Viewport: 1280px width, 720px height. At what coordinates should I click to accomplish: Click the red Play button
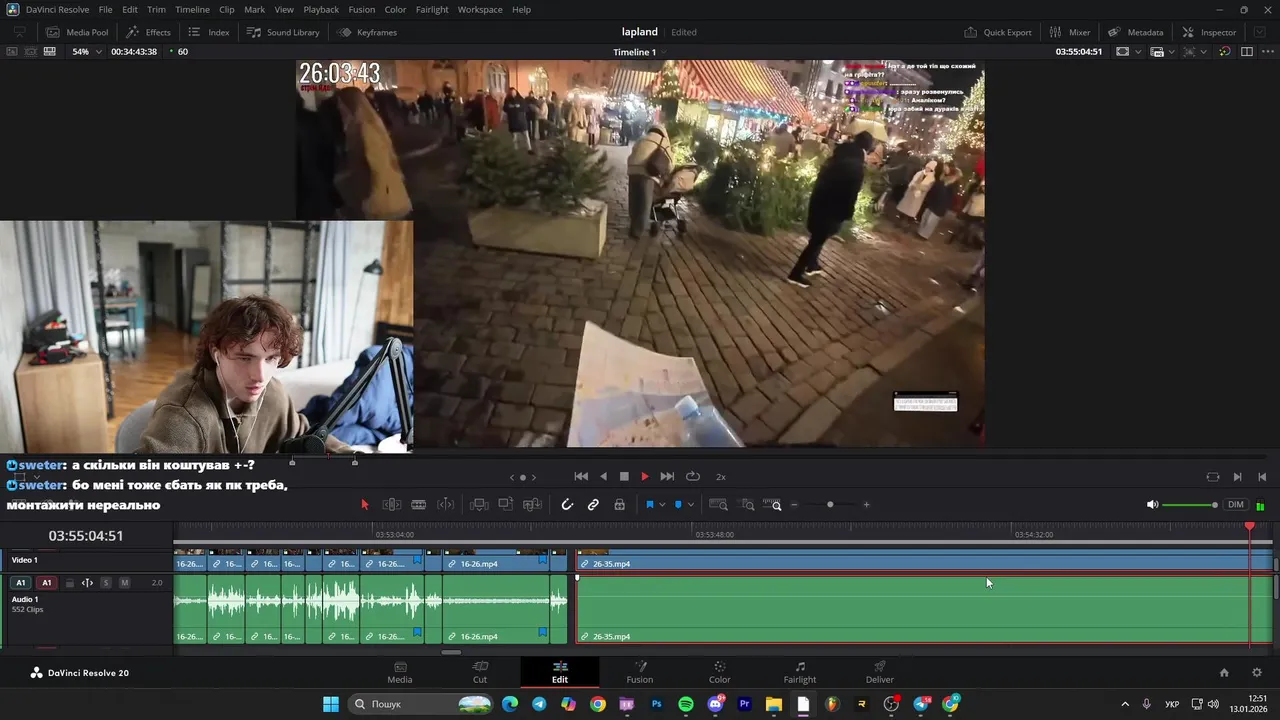click(x=645, y=477)
